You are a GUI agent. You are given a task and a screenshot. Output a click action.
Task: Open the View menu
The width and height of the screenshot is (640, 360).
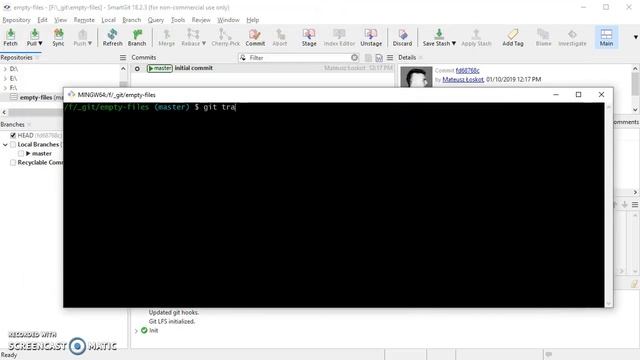[x=60, y=20]
